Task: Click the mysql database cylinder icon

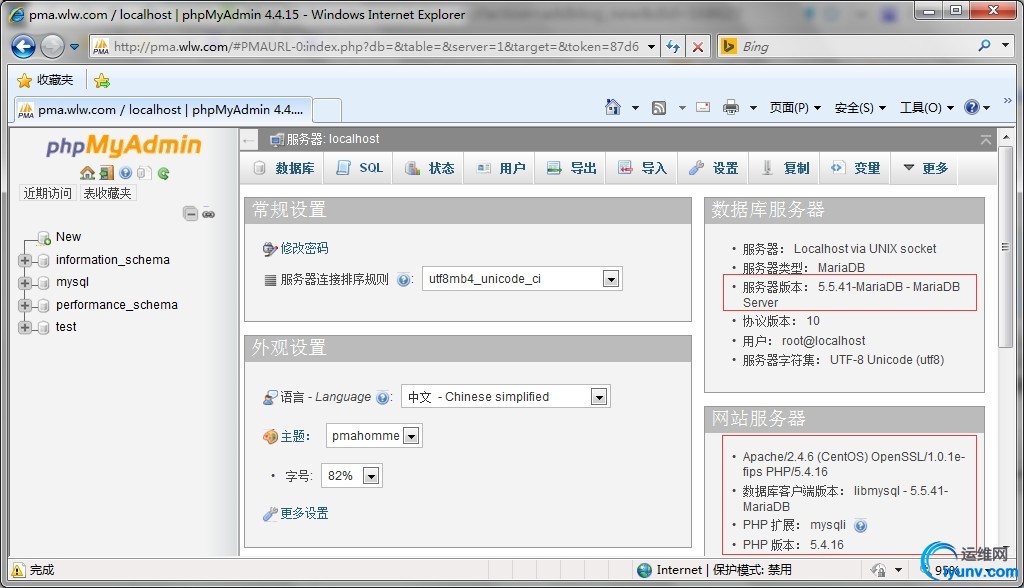Action: tap(43, 283)
